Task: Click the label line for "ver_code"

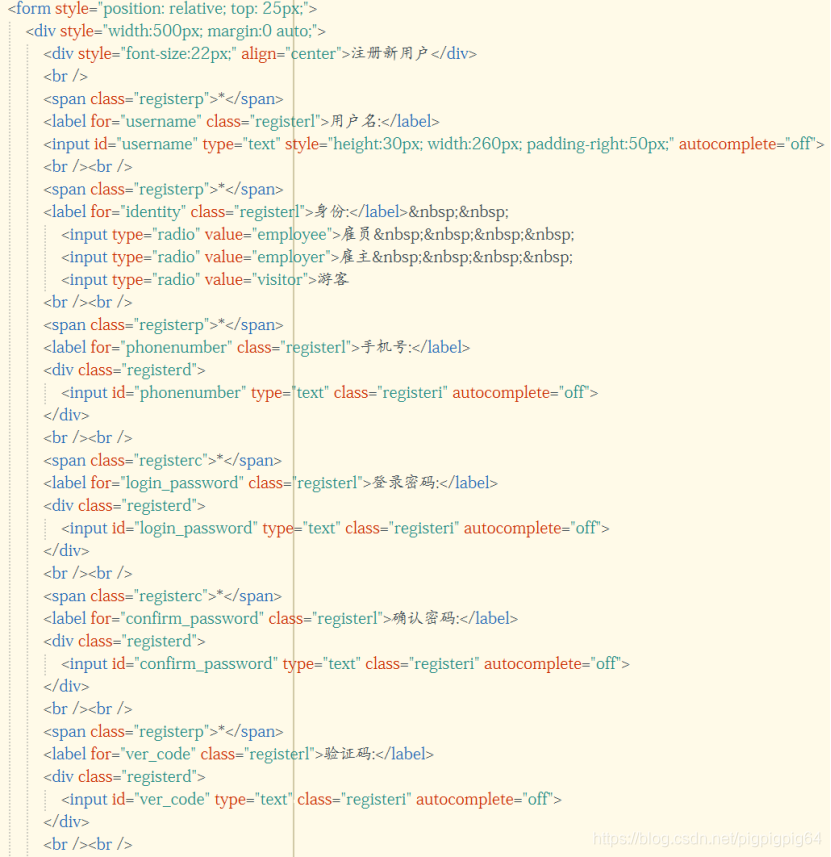Action: 239,754
